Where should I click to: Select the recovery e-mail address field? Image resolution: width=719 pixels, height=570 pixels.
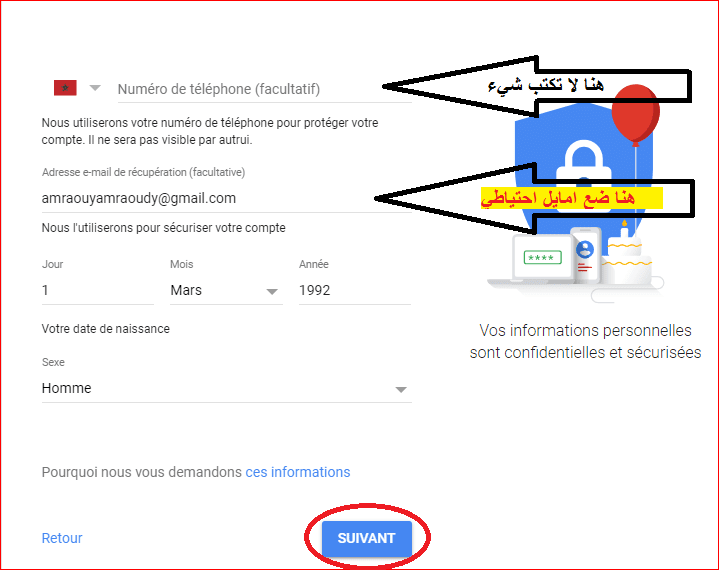point(227,199)
